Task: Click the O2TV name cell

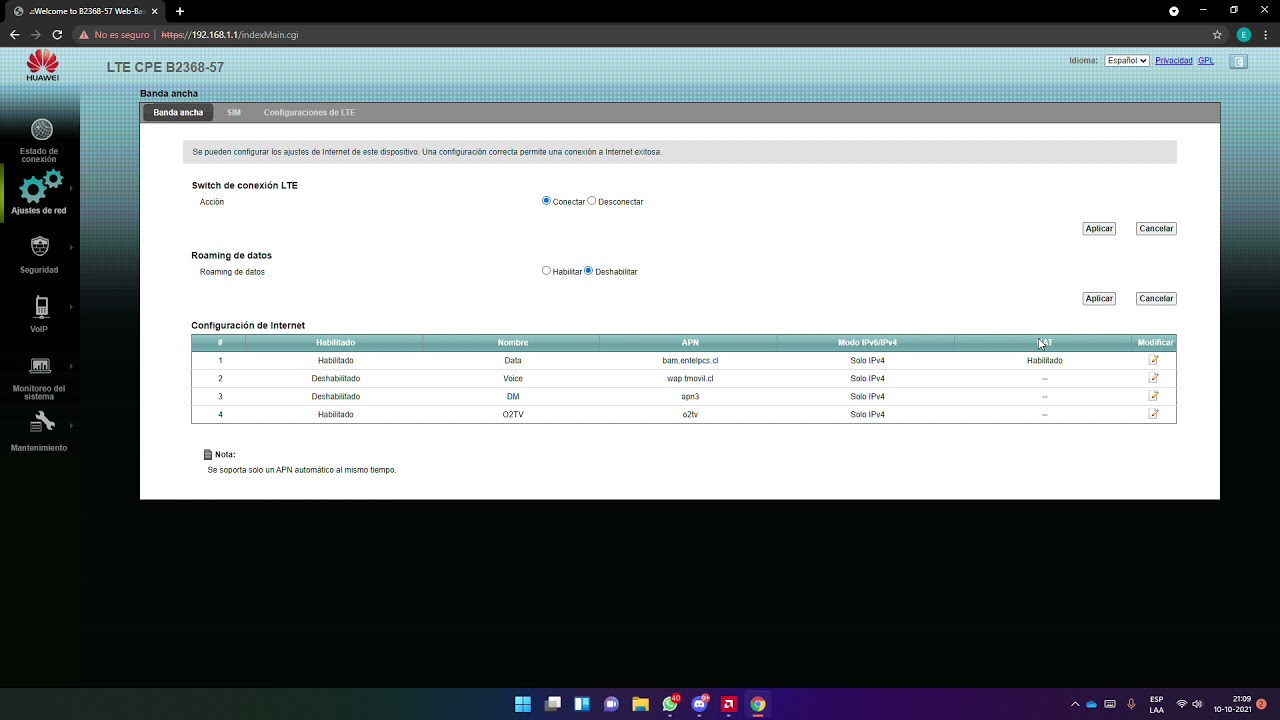Action: click(513, 414)
